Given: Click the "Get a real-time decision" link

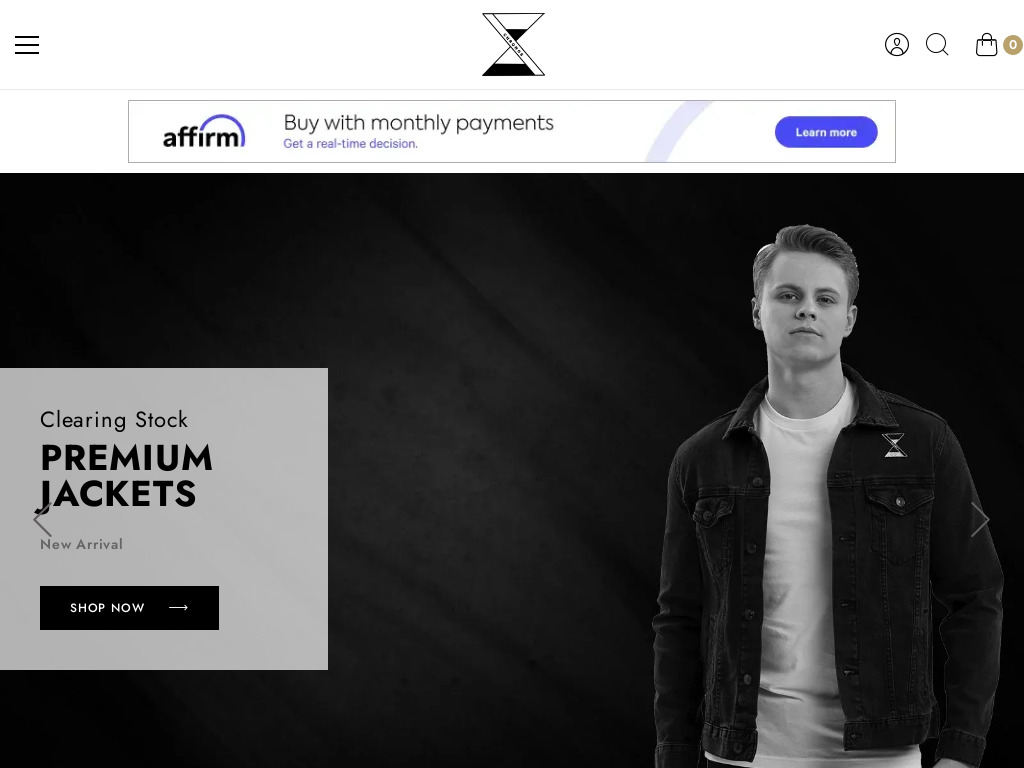Looking at the screenshot, I should point(350,144).
